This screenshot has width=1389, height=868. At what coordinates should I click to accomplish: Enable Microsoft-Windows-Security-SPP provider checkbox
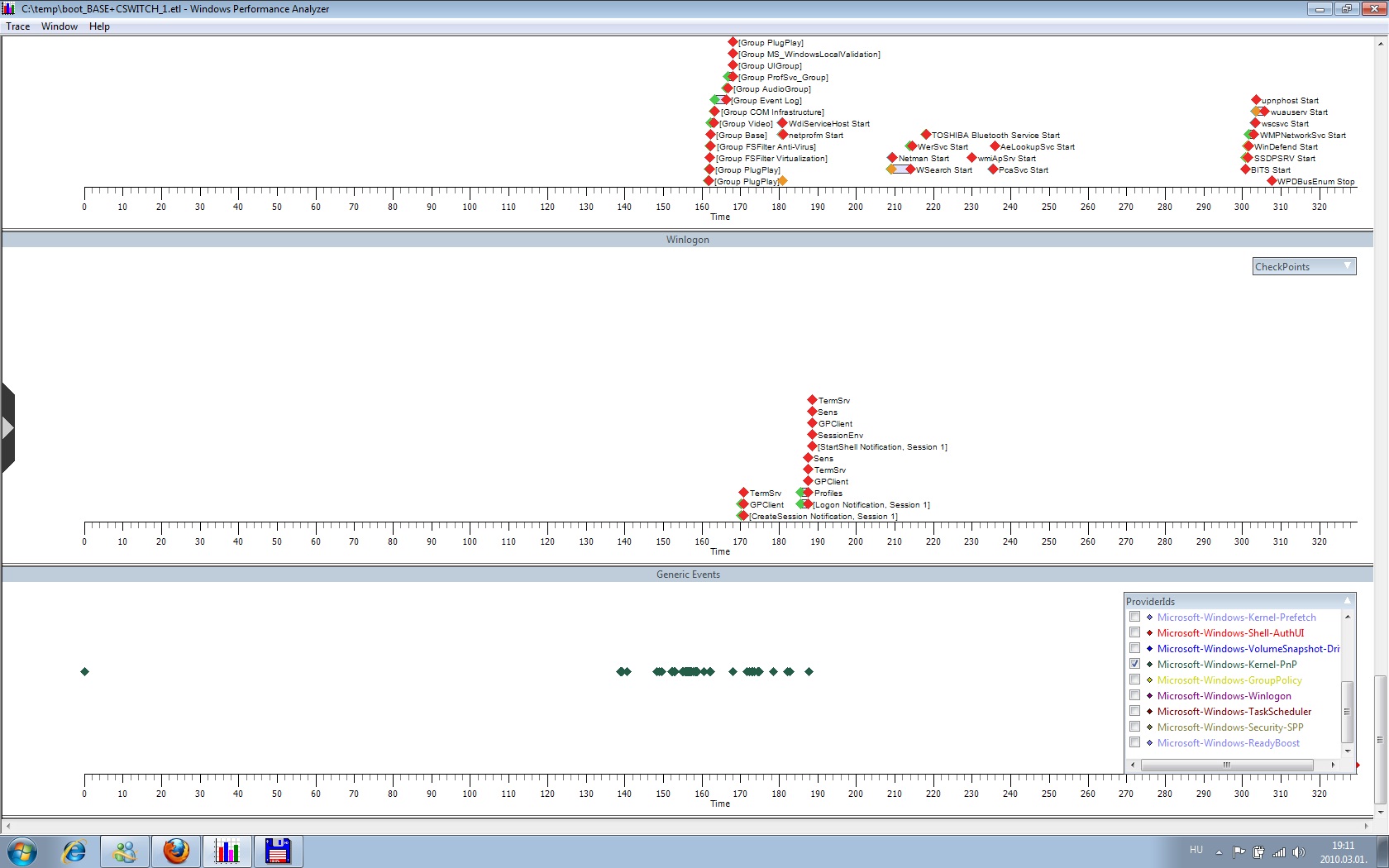point(1134,727)
